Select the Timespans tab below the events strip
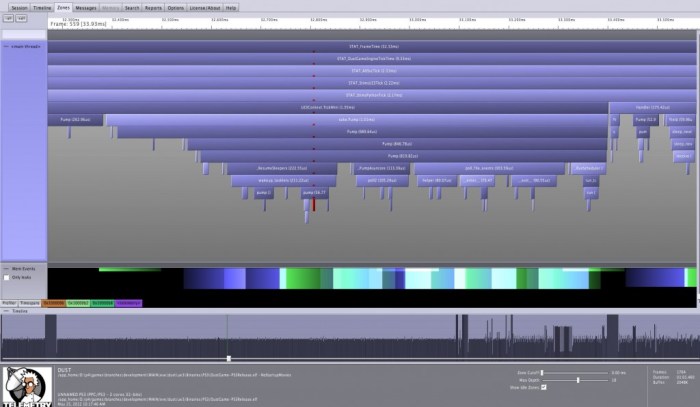This screenshot has width=700, height=407. click(x=29, y=302)
